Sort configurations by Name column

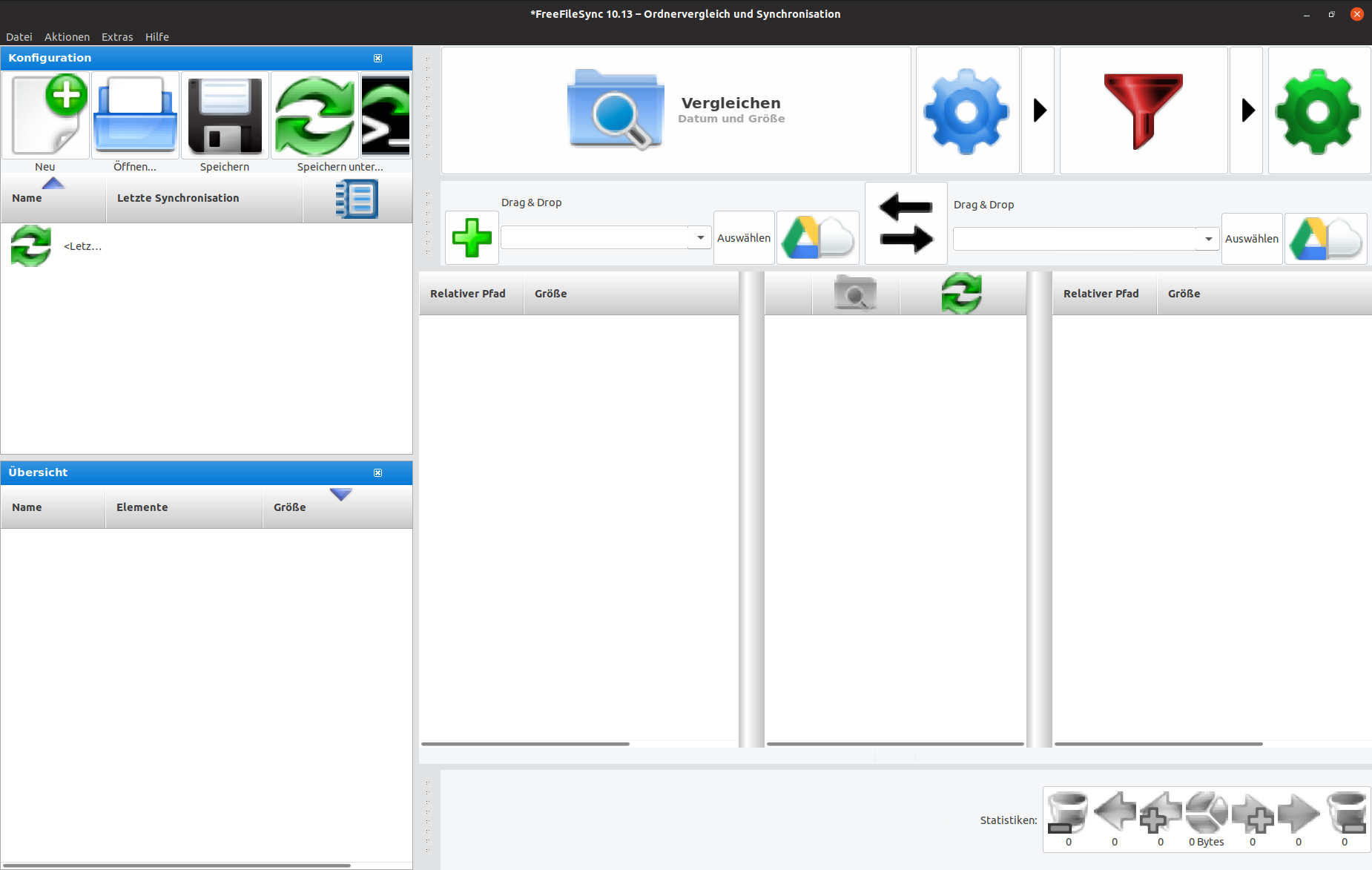[53, 198]
